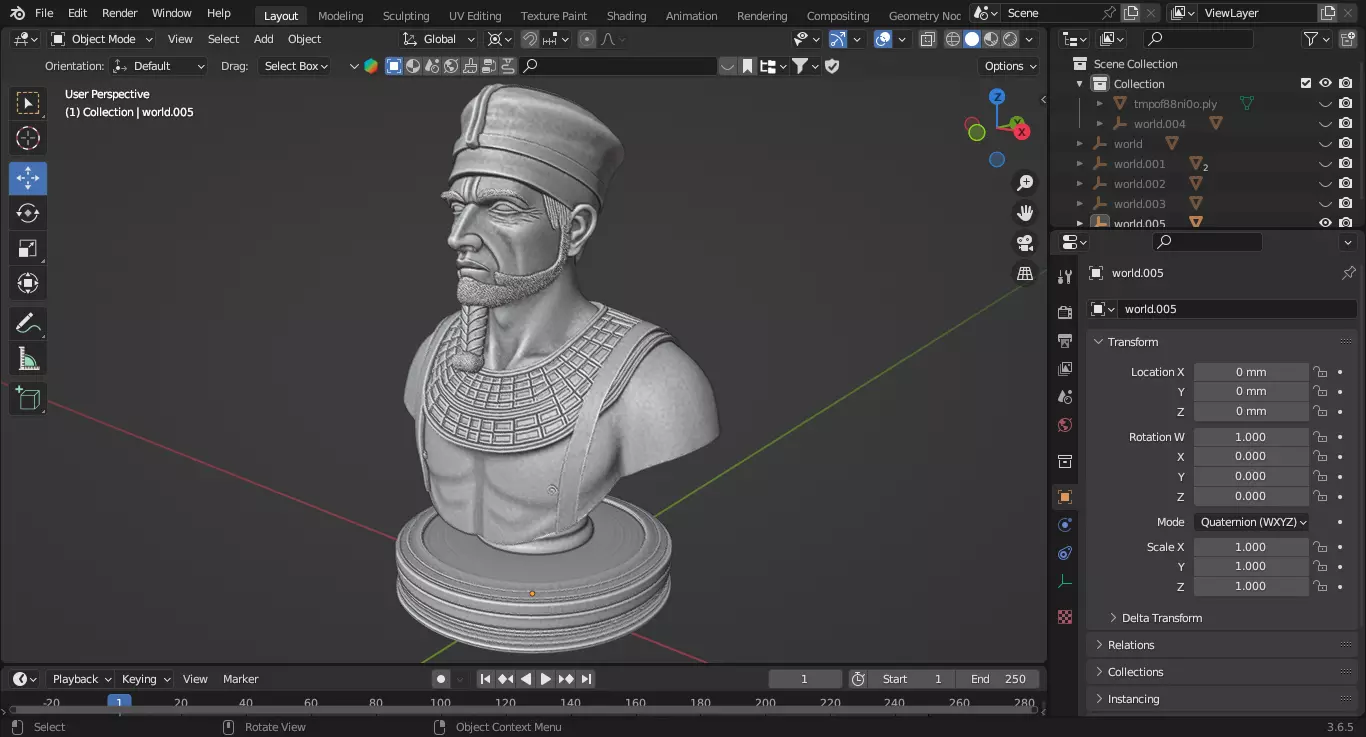The image size is (1366, 737).
Task: Open the Output properties tab (printer icon)
Action: click(x=1065, y=341)
